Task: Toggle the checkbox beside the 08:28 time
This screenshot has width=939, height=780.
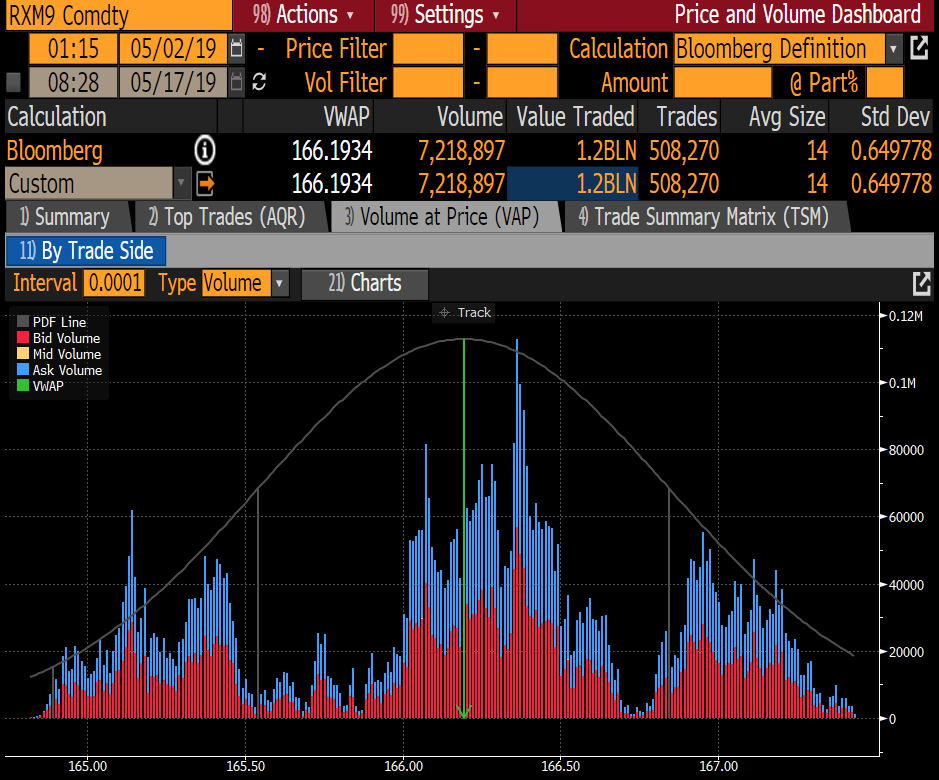Action: [13, 82]
